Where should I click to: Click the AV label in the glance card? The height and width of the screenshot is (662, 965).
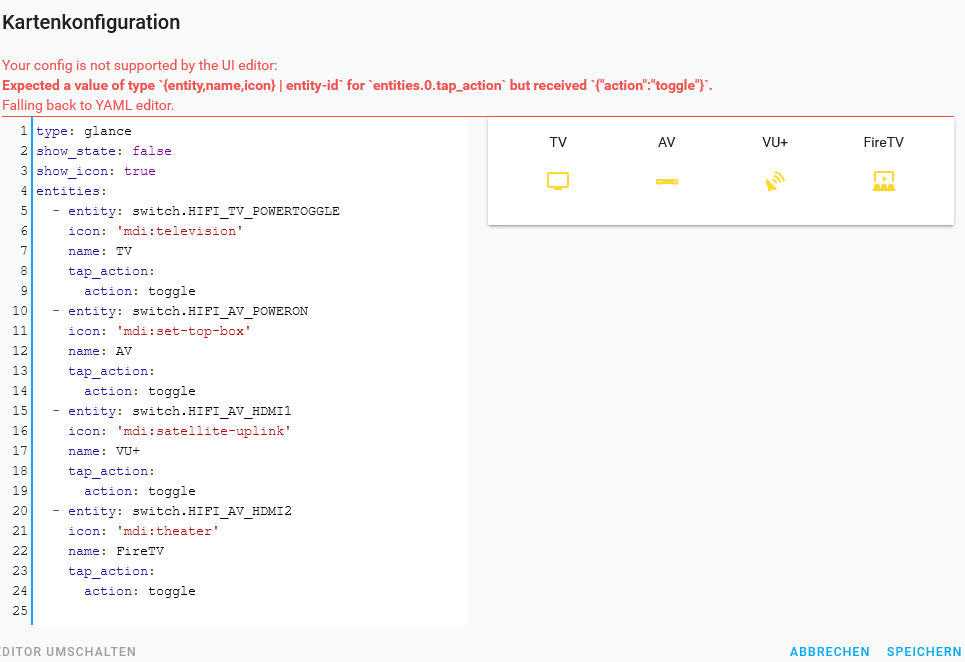(x=667, y=142)
